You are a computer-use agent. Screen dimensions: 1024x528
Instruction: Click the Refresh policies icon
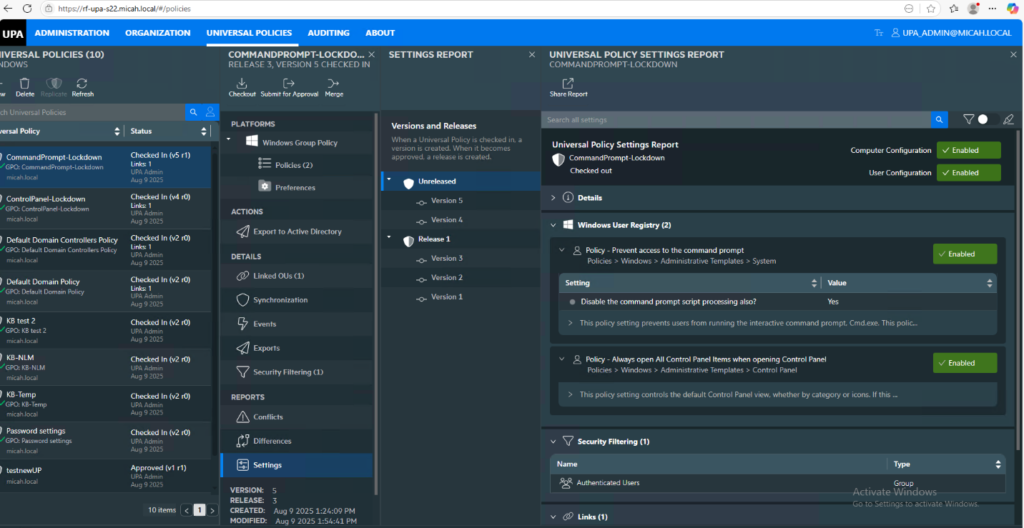82,83
